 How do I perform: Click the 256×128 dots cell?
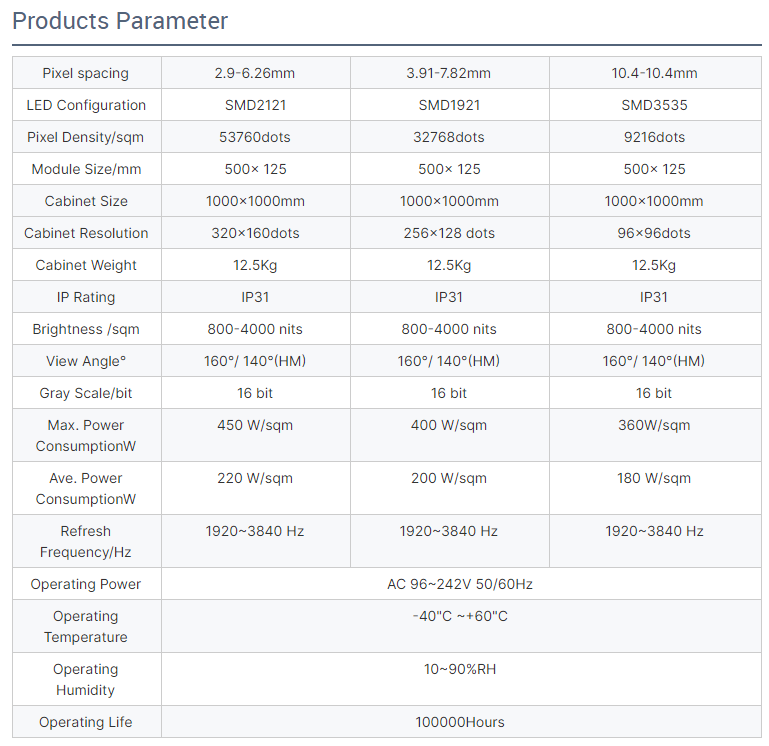(x=449, y=233)
